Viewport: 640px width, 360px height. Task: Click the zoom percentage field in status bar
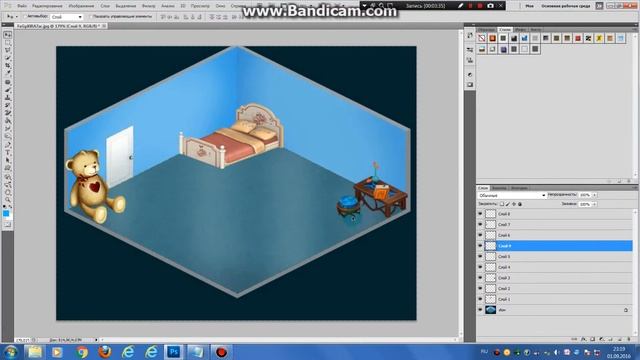(x=23, y=340)
